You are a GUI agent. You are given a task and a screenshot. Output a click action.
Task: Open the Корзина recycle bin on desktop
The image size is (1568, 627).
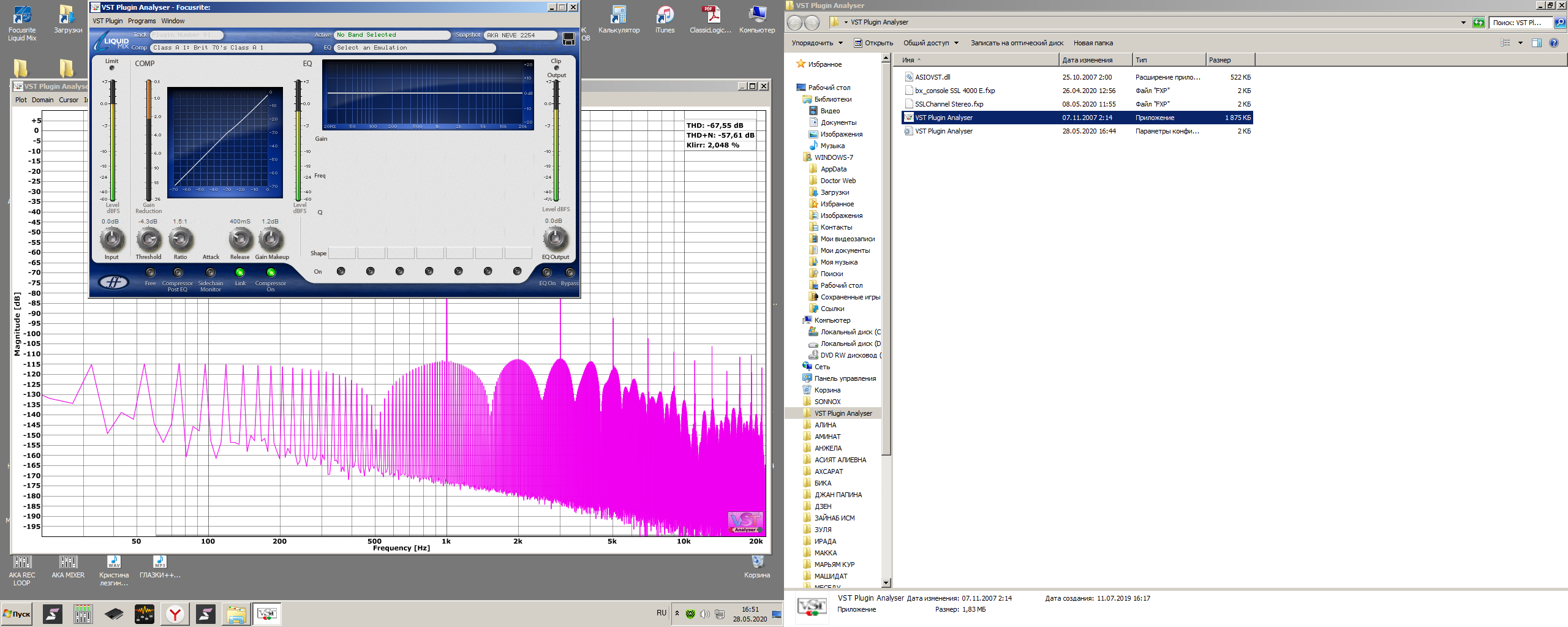[x=757, y=566]
